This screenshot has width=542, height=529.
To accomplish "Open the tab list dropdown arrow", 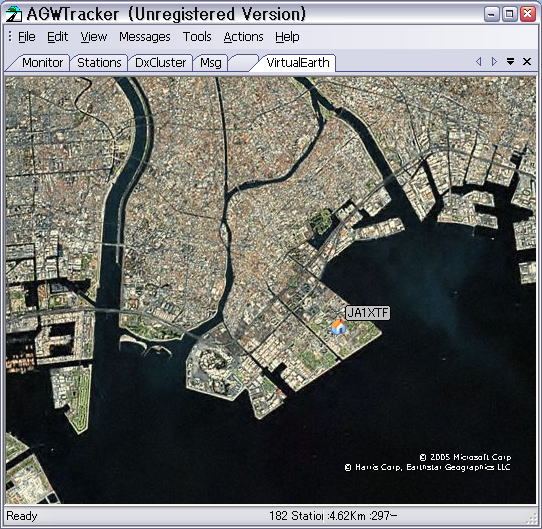I will (510, 62).
